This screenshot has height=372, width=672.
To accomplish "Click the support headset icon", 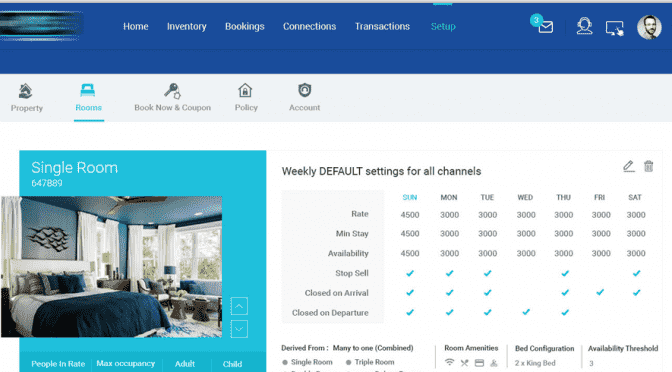I will coord(584,26).
